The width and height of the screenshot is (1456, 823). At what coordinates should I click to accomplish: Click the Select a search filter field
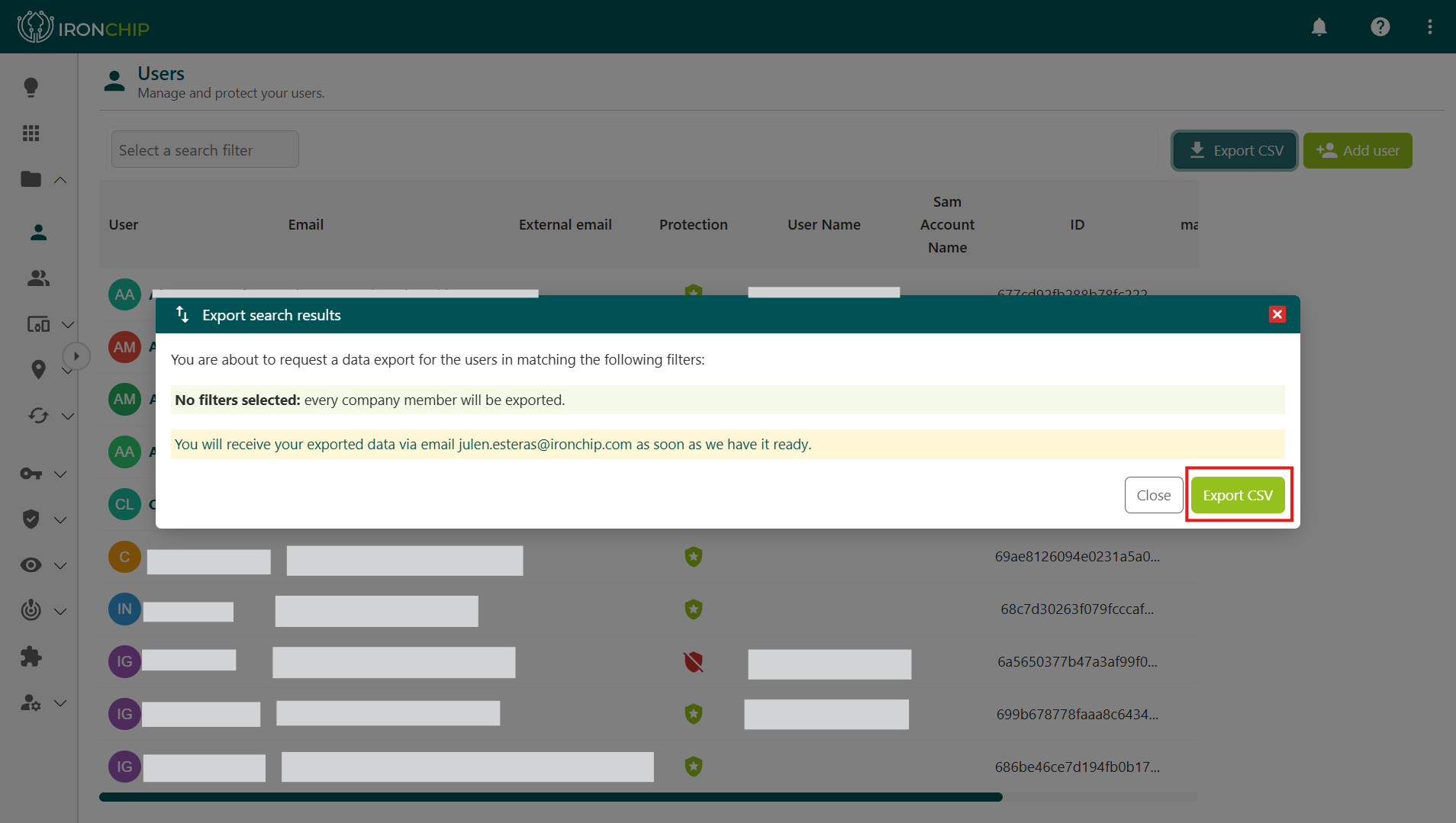pyautogui.click(x=205, y=149)
